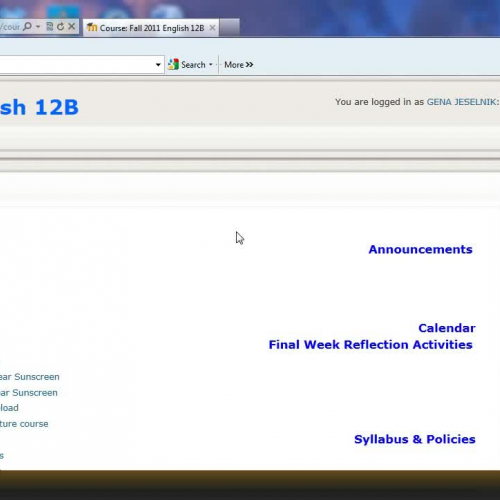Viewport: 500px width, 500px height.
Task: Open the GENA JESELNIK profile link
Action: pyautogui.click(x=462, y=102)
